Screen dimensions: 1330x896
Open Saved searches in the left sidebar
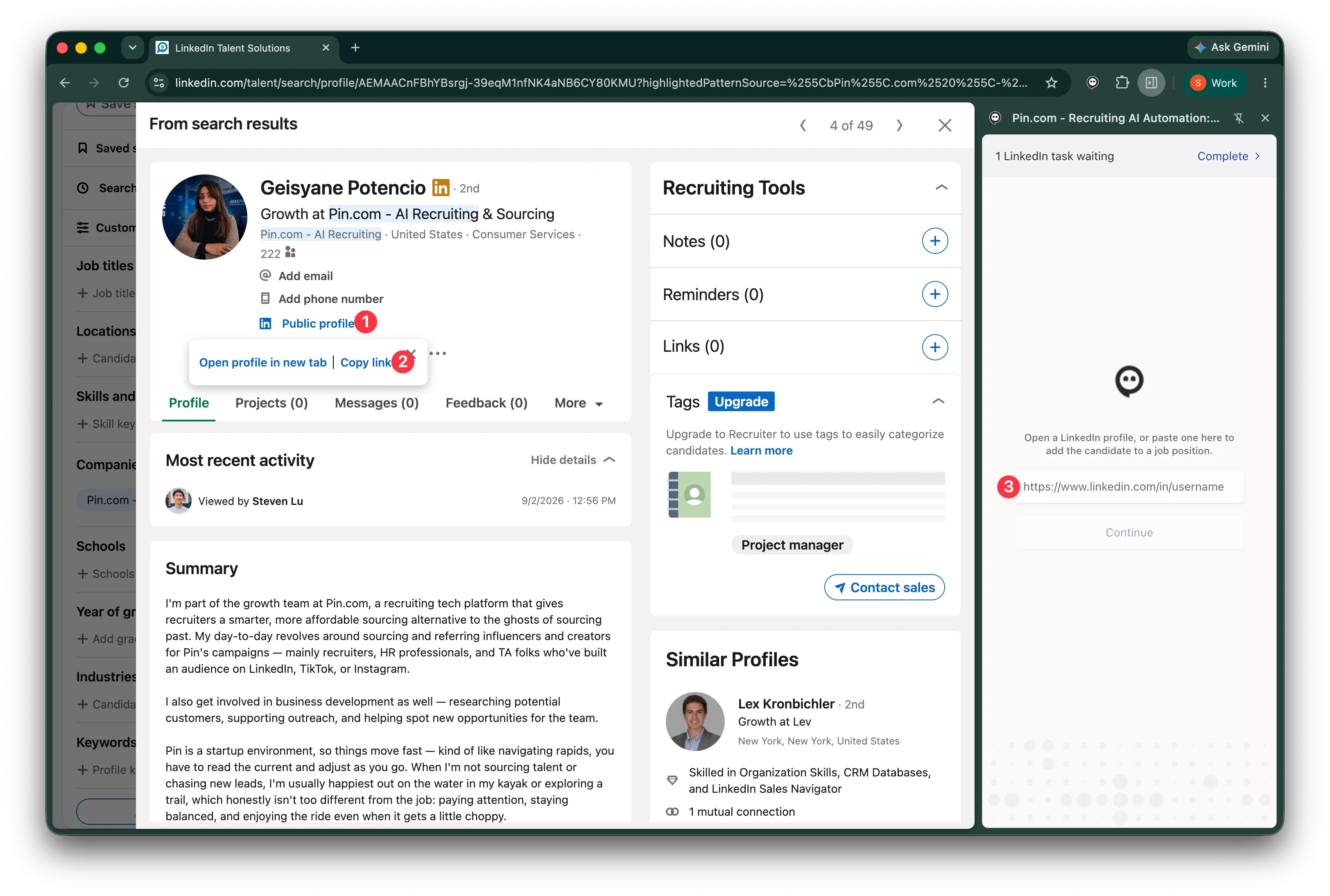(x=107, y=149)
